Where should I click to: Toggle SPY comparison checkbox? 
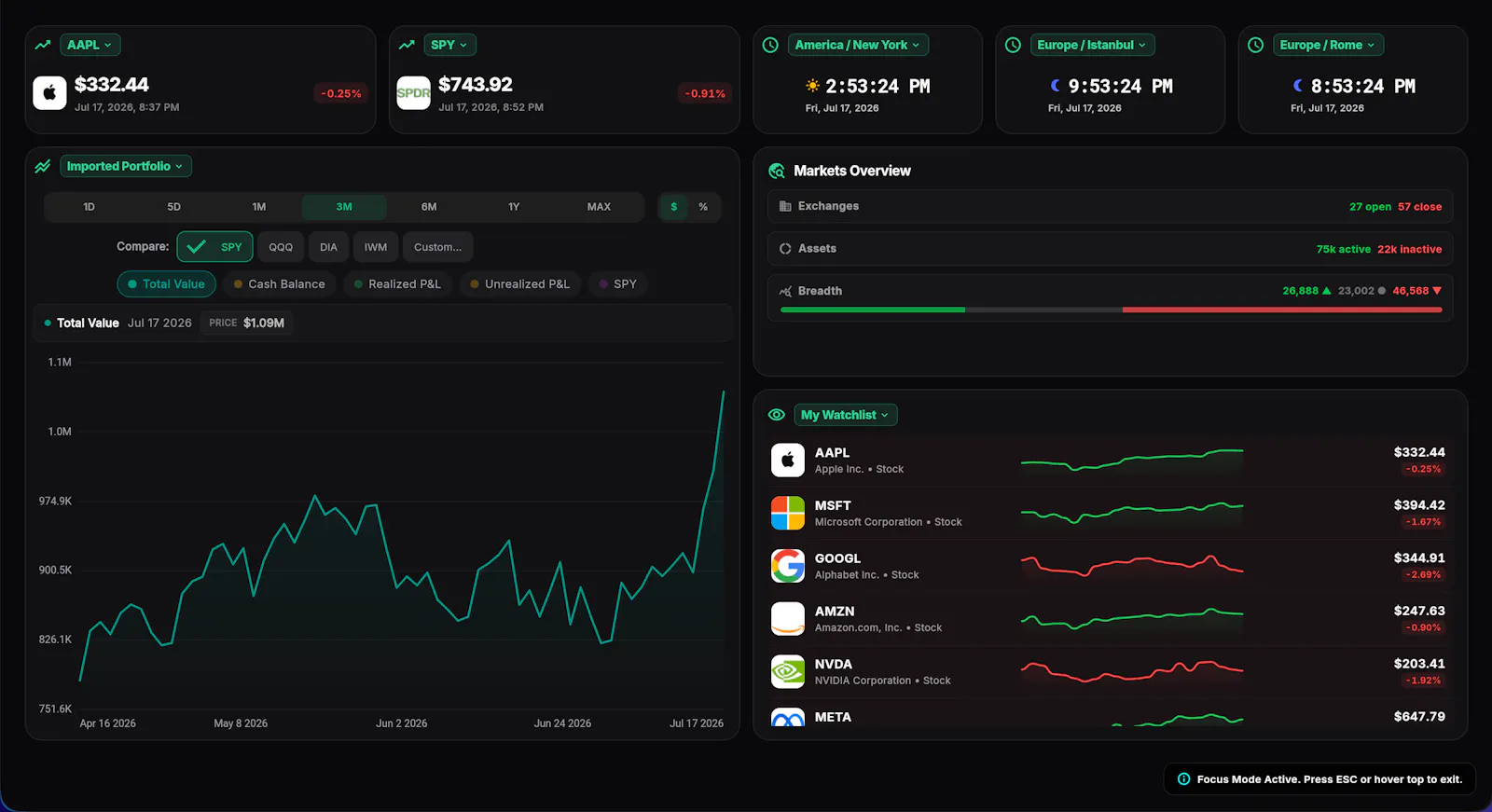tap(214, 247)
